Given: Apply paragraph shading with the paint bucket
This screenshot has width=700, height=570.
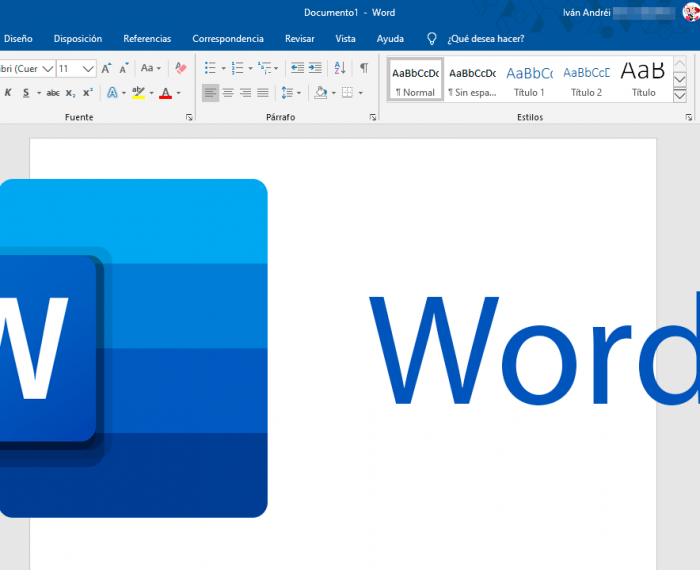Looking at the screenshot, I should coord(321,92).
